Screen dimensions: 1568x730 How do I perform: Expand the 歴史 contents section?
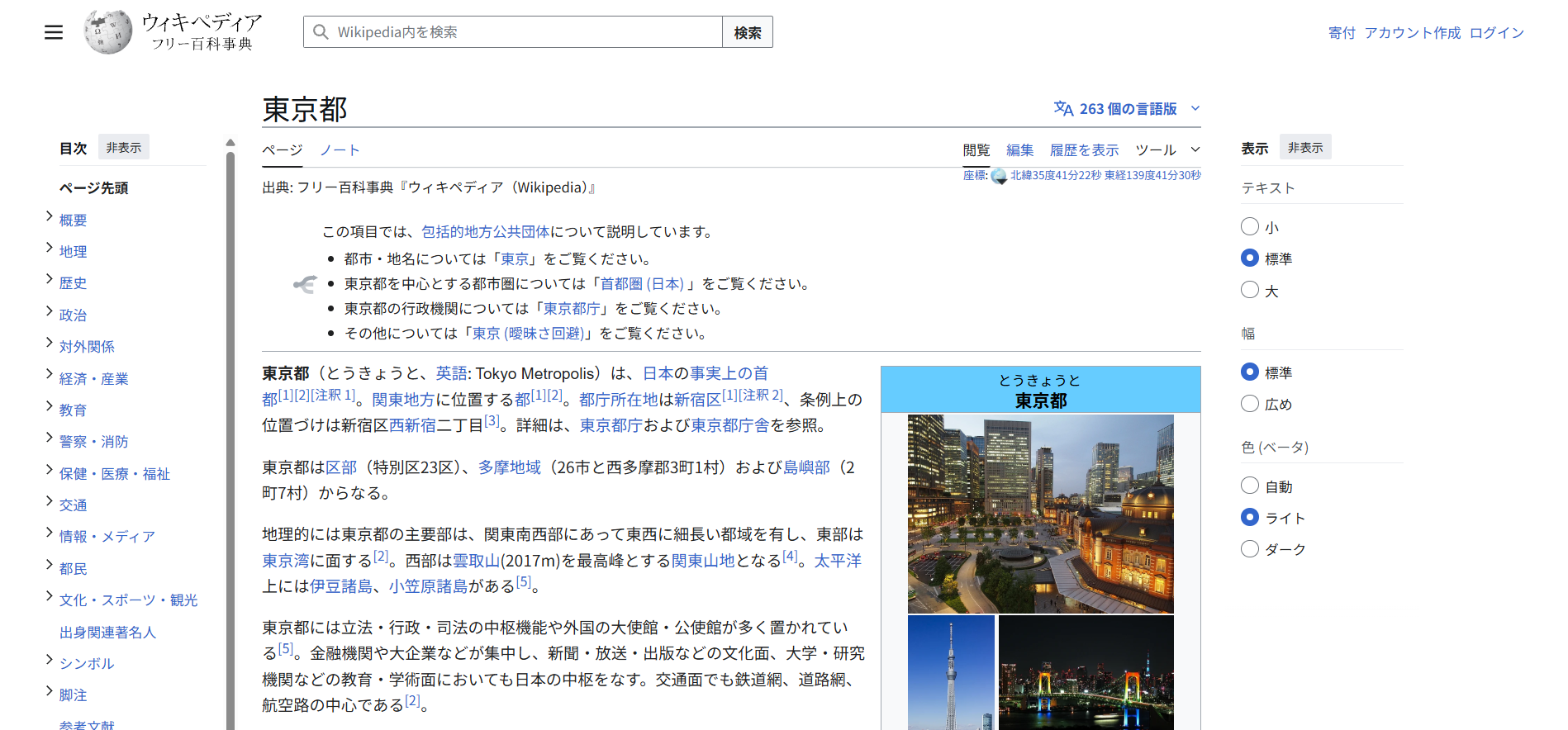tap(49, 279)
